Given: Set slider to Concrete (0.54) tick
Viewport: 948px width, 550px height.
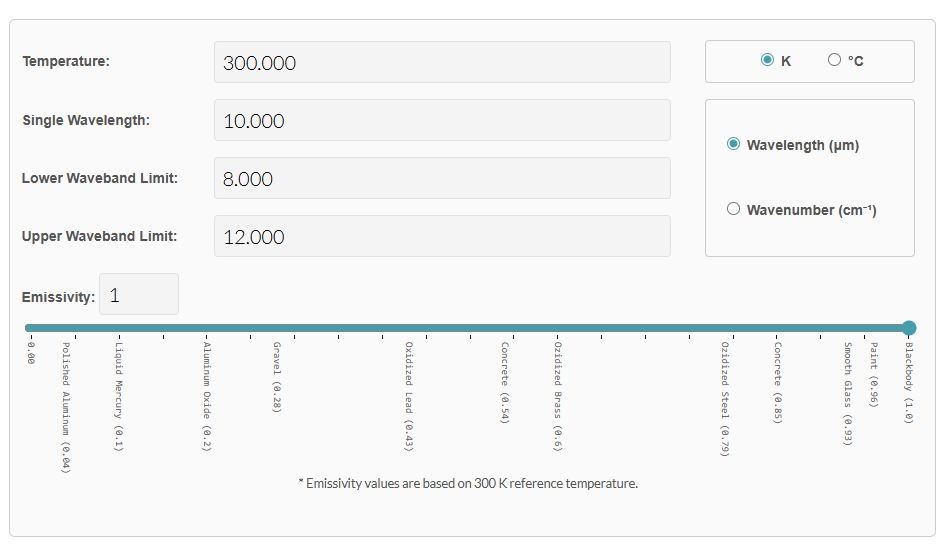Looking at the screenshot, I should point(505,328).
